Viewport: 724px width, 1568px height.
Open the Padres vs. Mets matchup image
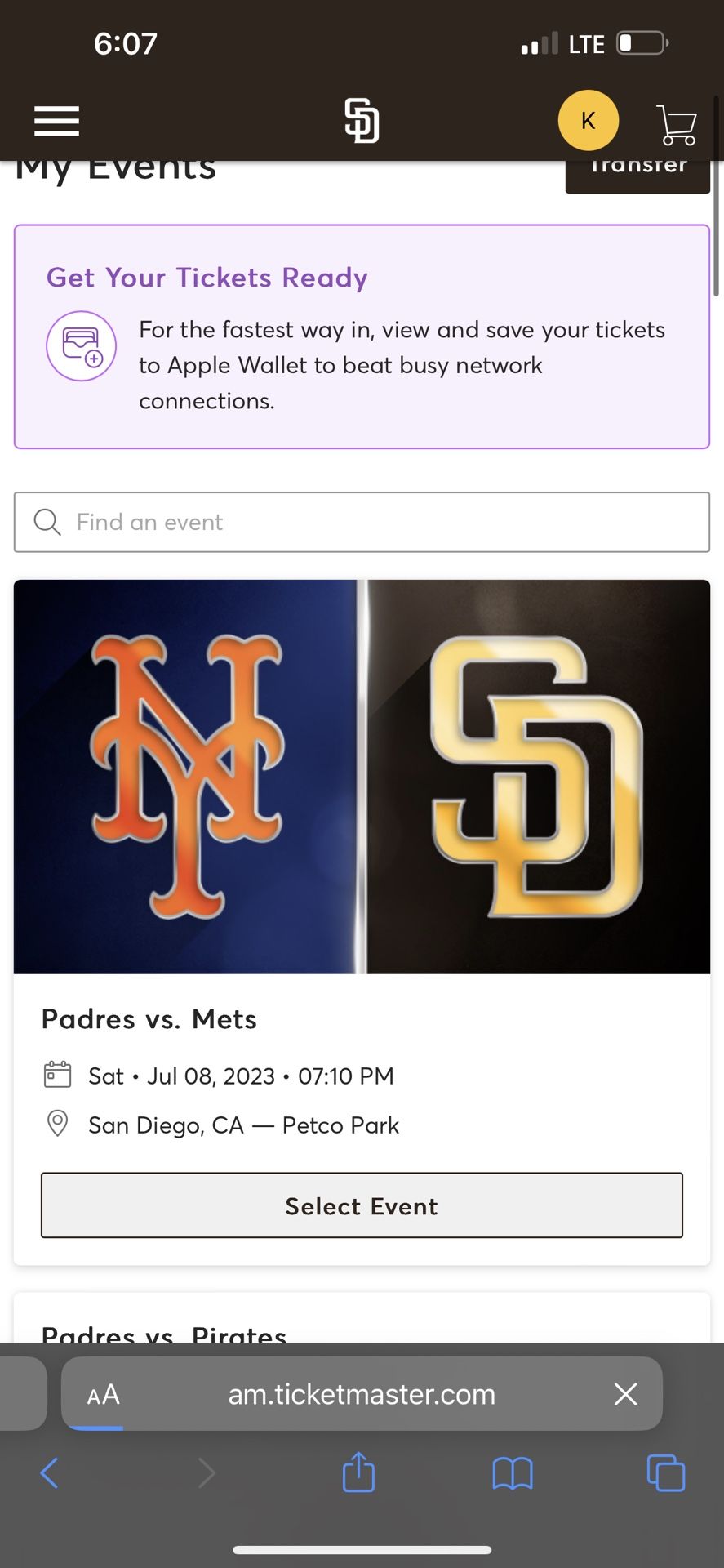362,777
